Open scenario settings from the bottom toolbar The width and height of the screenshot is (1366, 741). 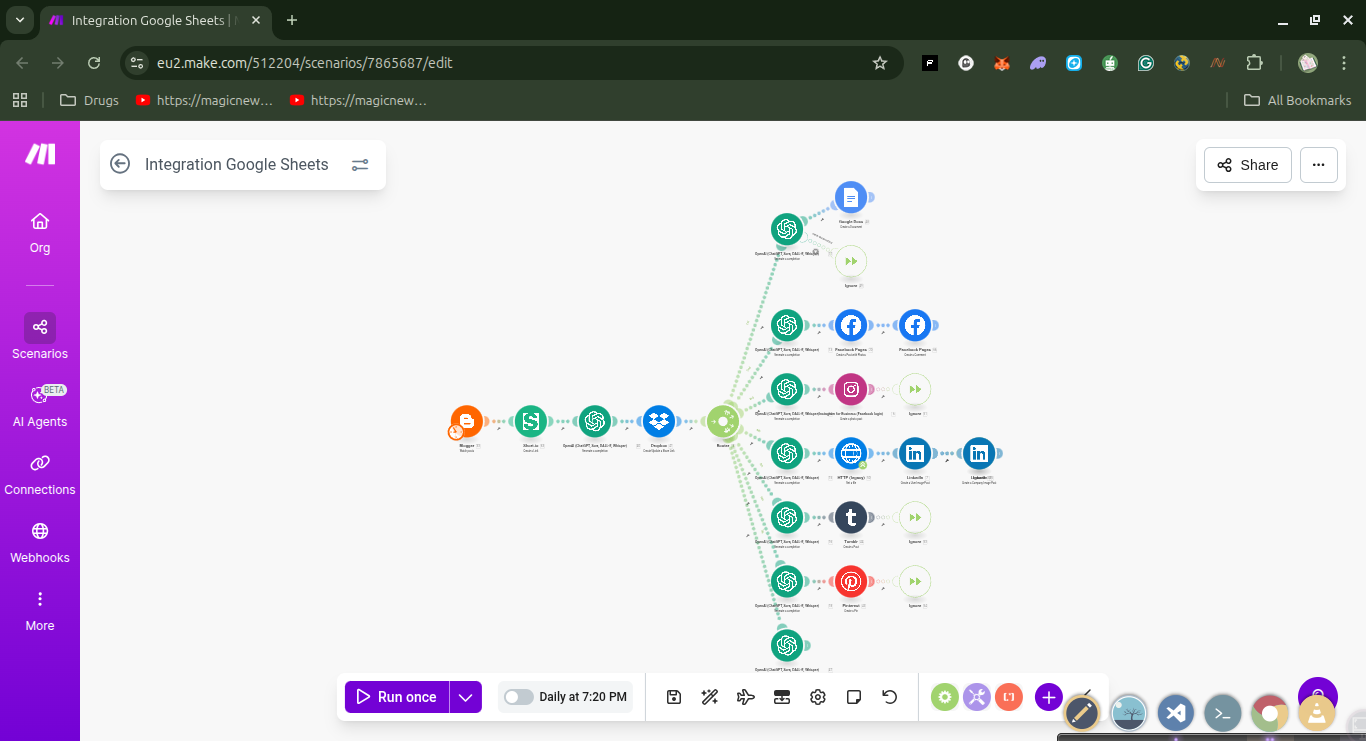tap(817, 697)
